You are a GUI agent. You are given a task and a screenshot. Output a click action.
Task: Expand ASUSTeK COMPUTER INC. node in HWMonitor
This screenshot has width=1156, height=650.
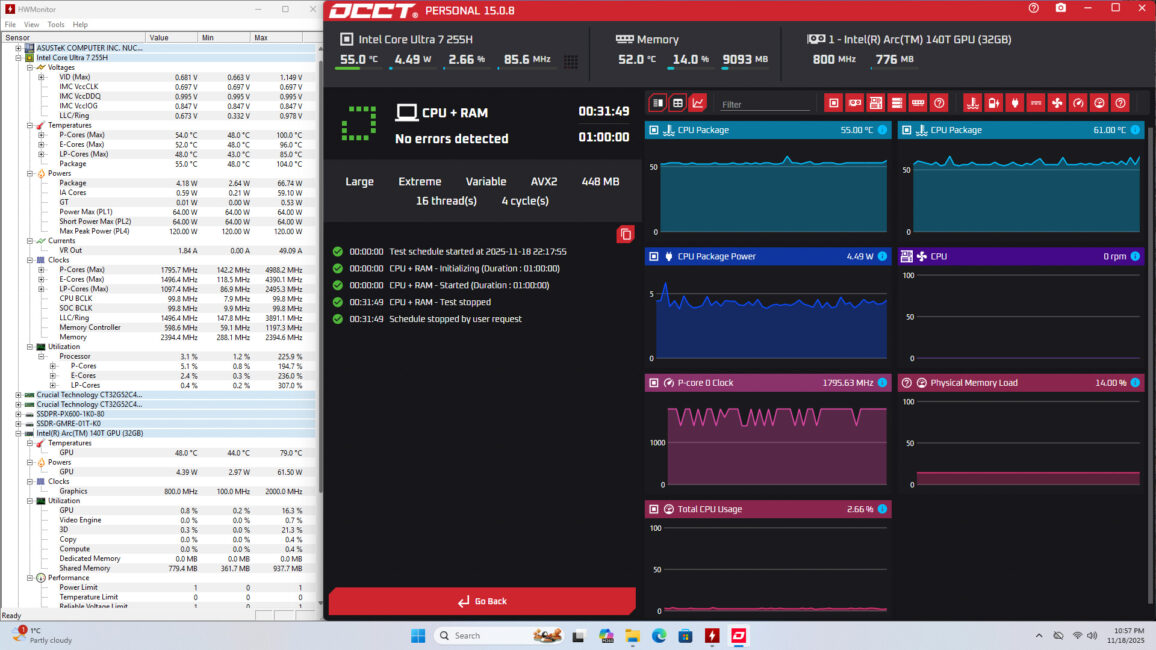[x=18, y=48]
